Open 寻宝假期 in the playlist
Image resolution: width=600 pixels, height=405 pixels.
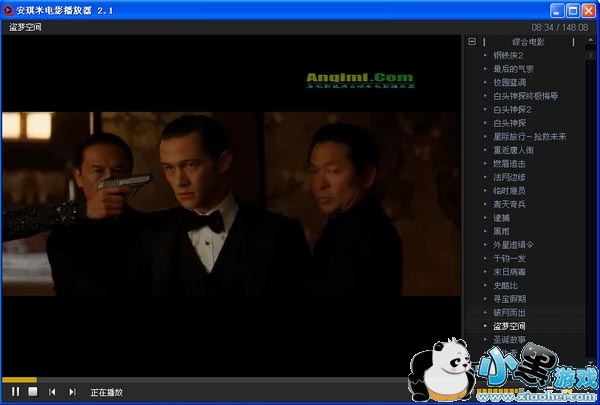tap(509, 299)
